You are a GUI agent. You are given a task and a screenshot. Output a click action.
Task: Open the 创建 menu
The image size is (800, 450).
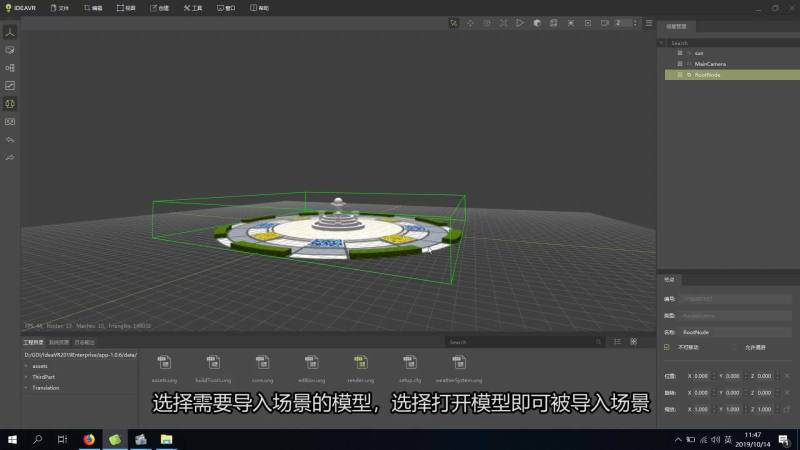point(159,8)
